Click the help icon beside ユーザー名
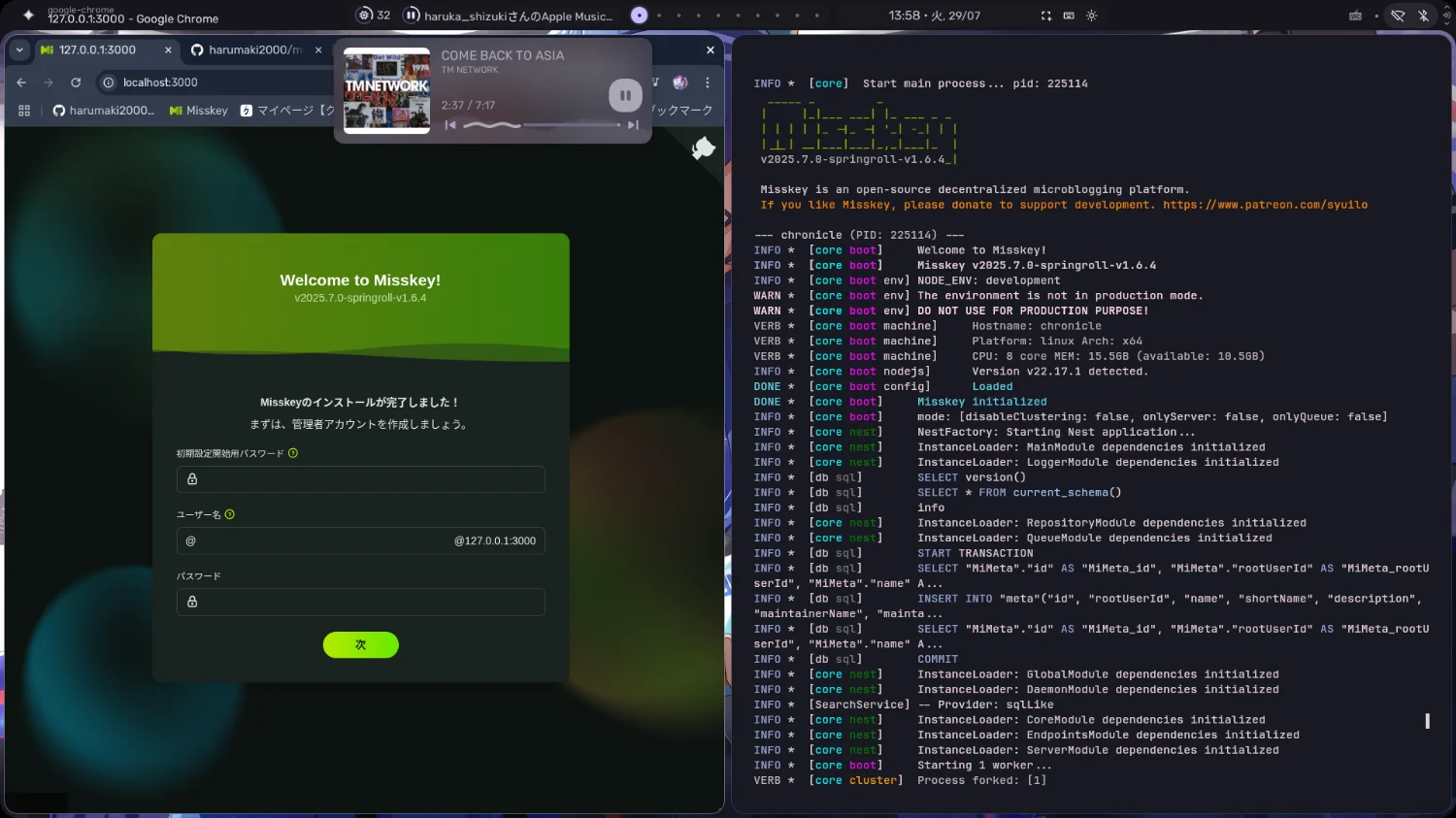The image size is (1456, 818). 230,514
